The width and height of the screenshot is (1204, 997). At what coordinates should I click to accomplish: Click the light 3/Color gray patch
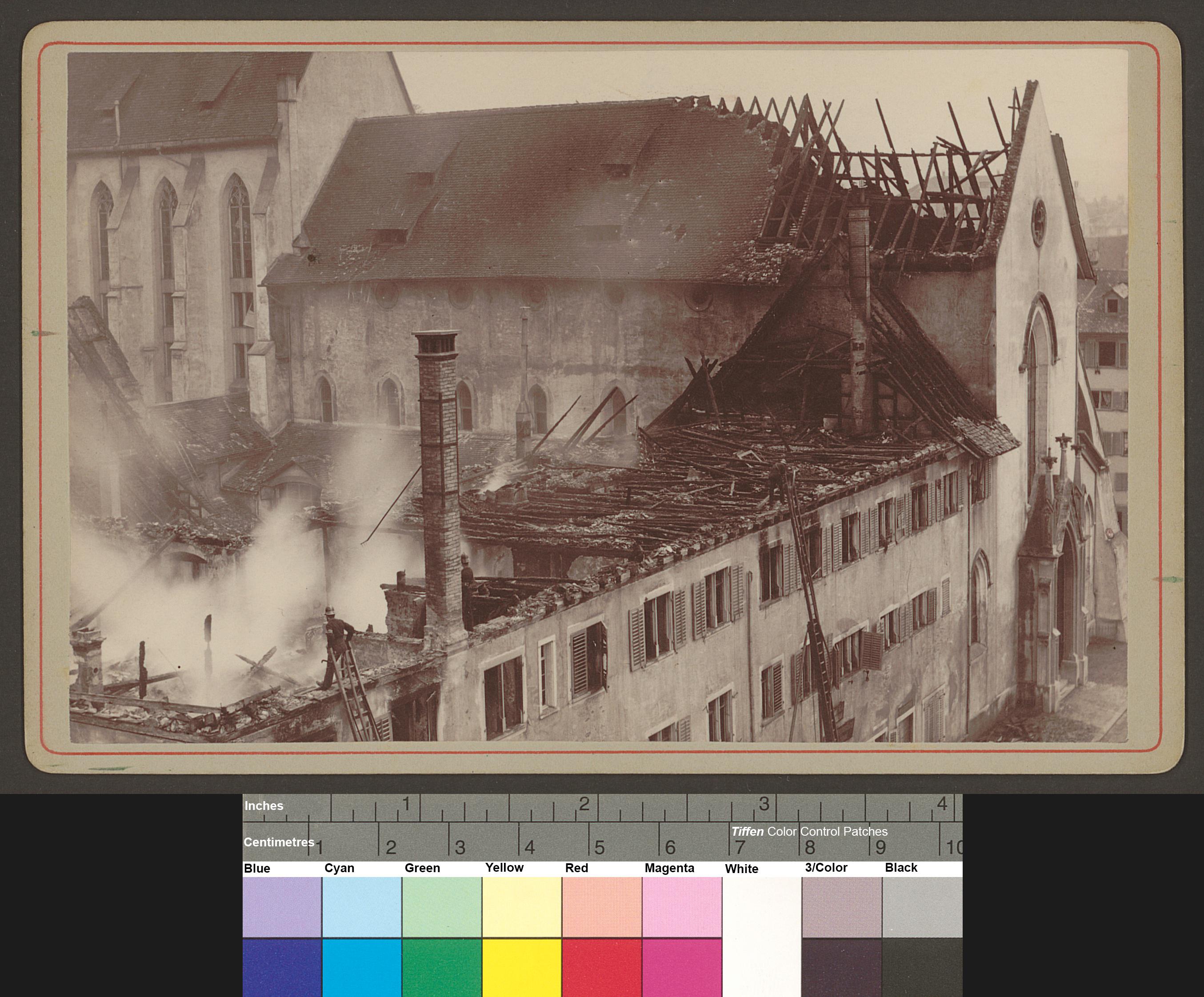842,906
